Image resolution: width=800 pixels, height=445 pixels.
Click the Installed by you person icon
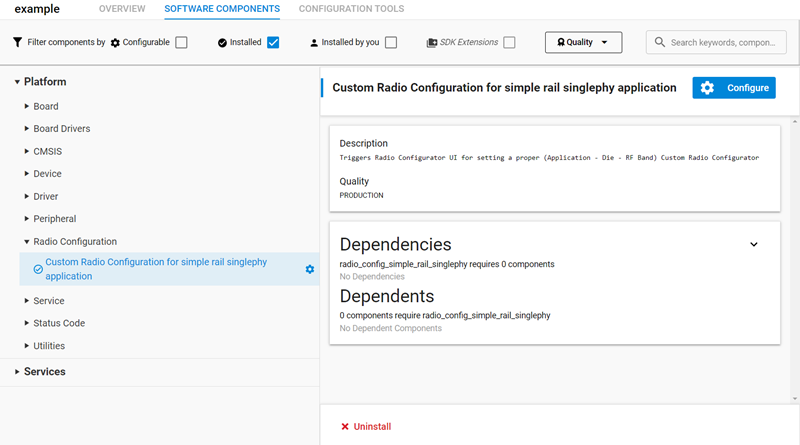tap(314, 43)
